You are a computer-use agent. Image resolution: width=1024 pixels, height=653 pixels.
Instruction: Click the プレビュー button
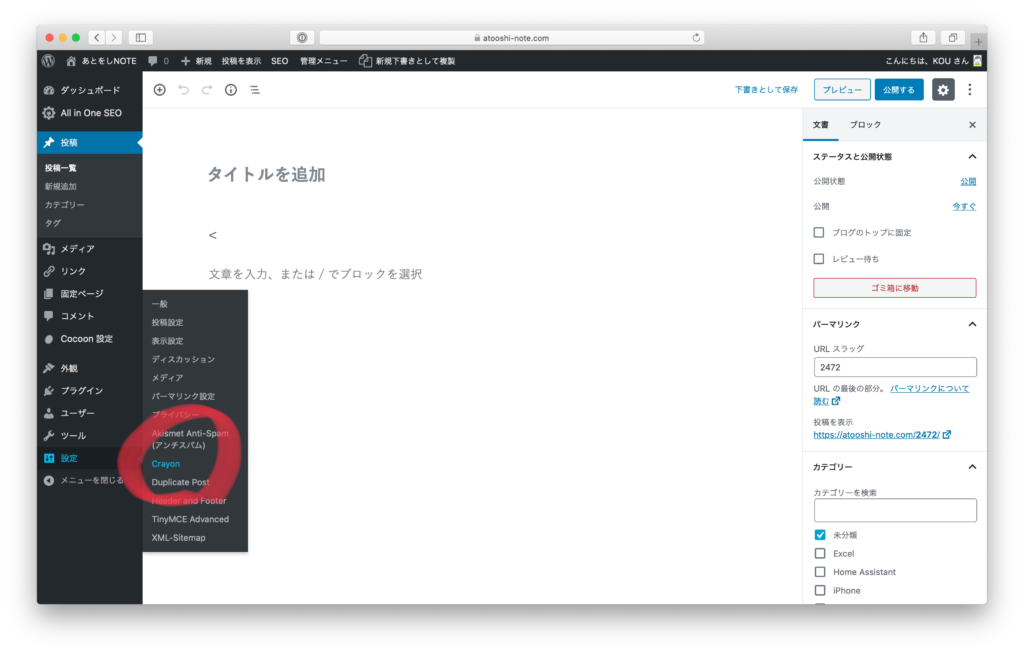pyautogui.click(x=842, y=90)
